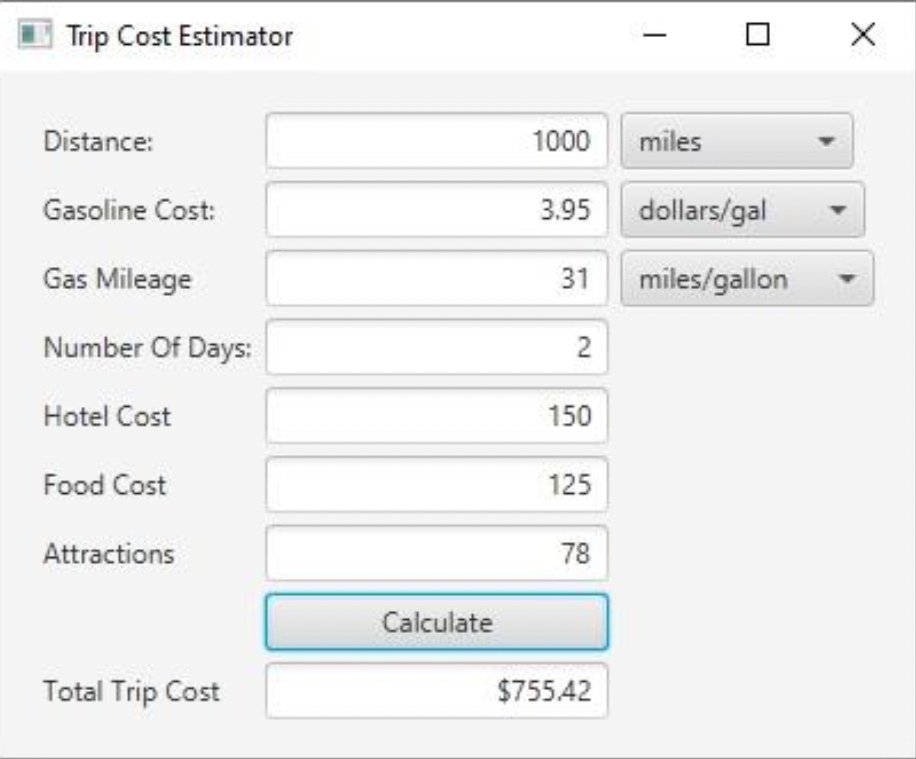Maximize the Trip Cost Estimator window
Screen dimensions: 916x759
click(758, 36)
